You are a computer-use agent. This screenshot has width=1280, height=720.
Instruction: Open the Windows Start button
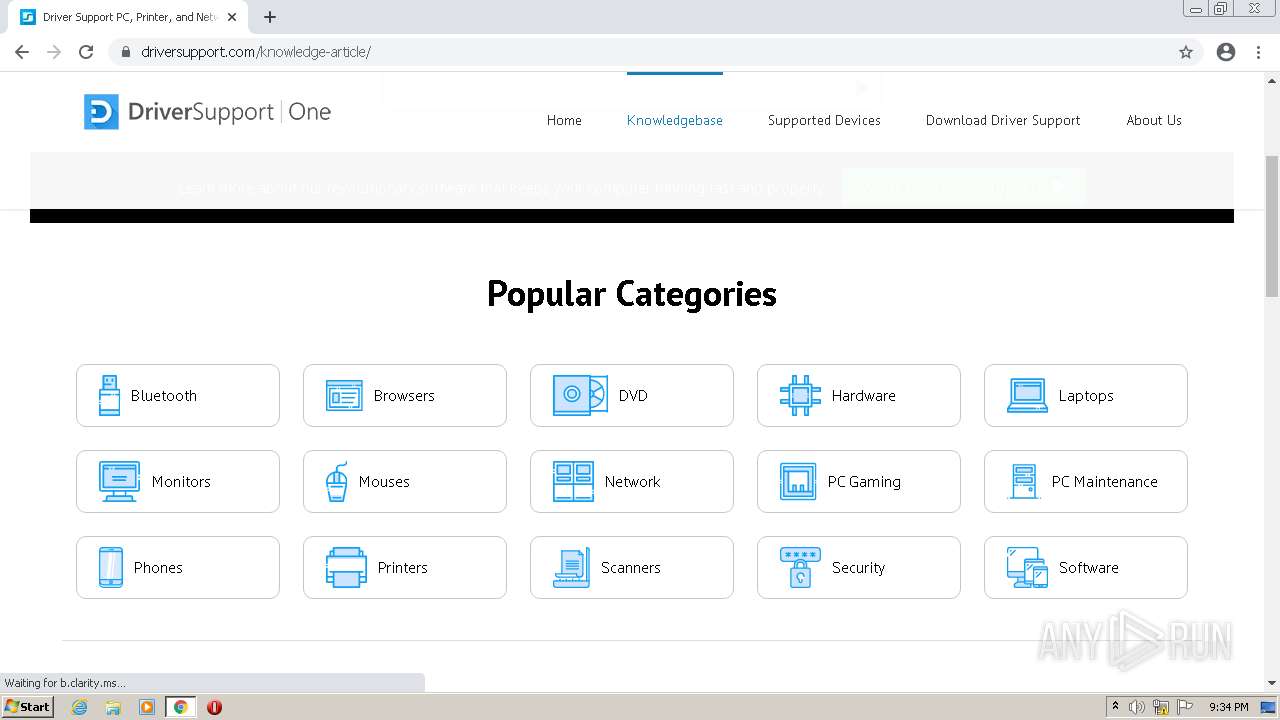pyautogui.click(x=27, y=707)
